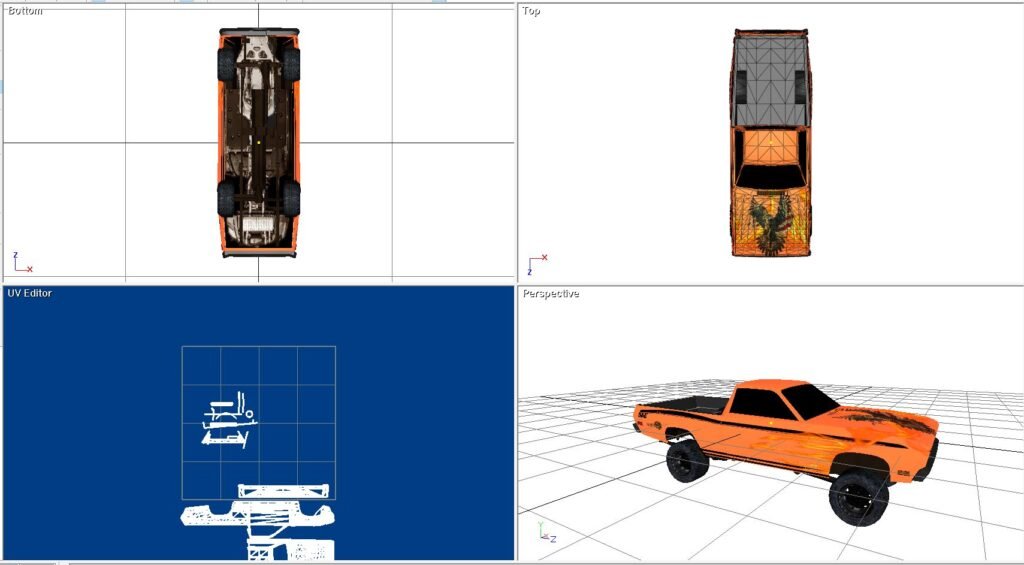Select the truck's rear wheel in Perspective view
Viewport: 1024px width, 565px height.
(x=686, y=460)
